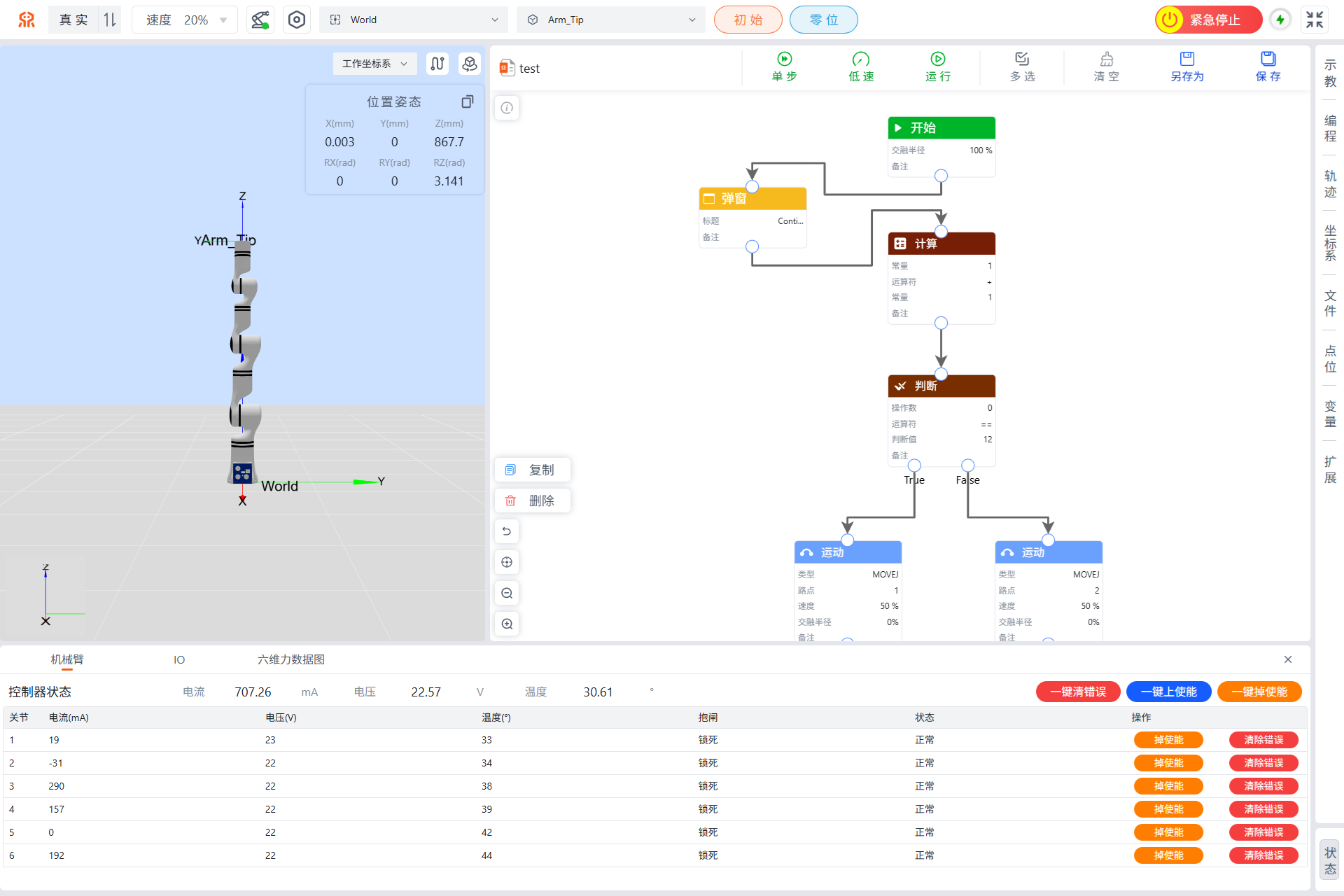
Task: Click the single step (单步) run icon
Action: (784, 59)
